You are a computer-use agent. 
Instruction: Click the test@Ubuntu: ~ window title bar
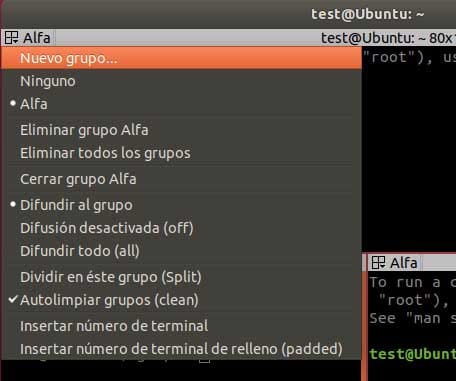pyautogui.click(x=367, y=14)
